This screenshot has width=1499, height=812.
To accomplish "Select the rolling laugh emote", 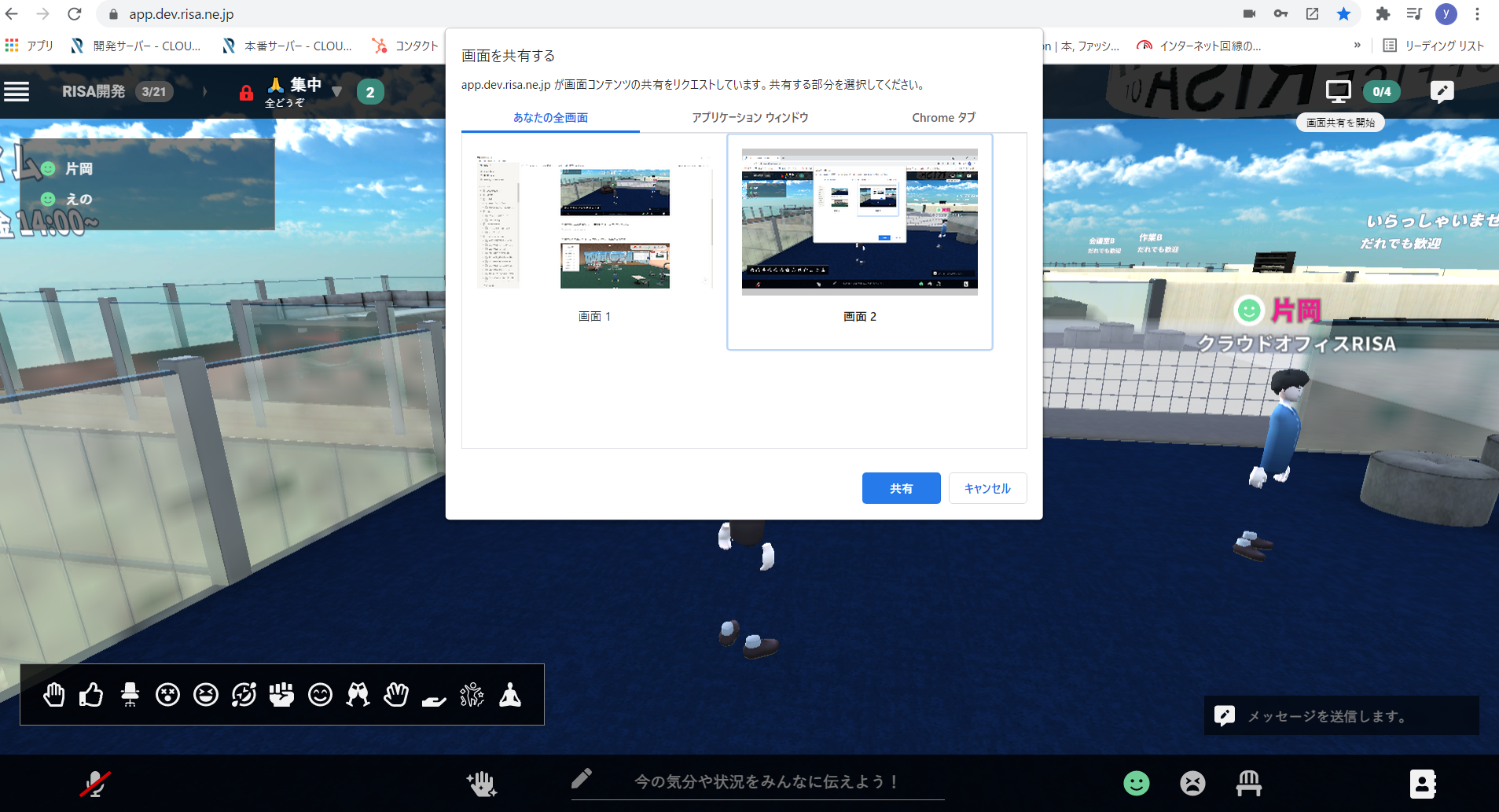I will [244, 695].
